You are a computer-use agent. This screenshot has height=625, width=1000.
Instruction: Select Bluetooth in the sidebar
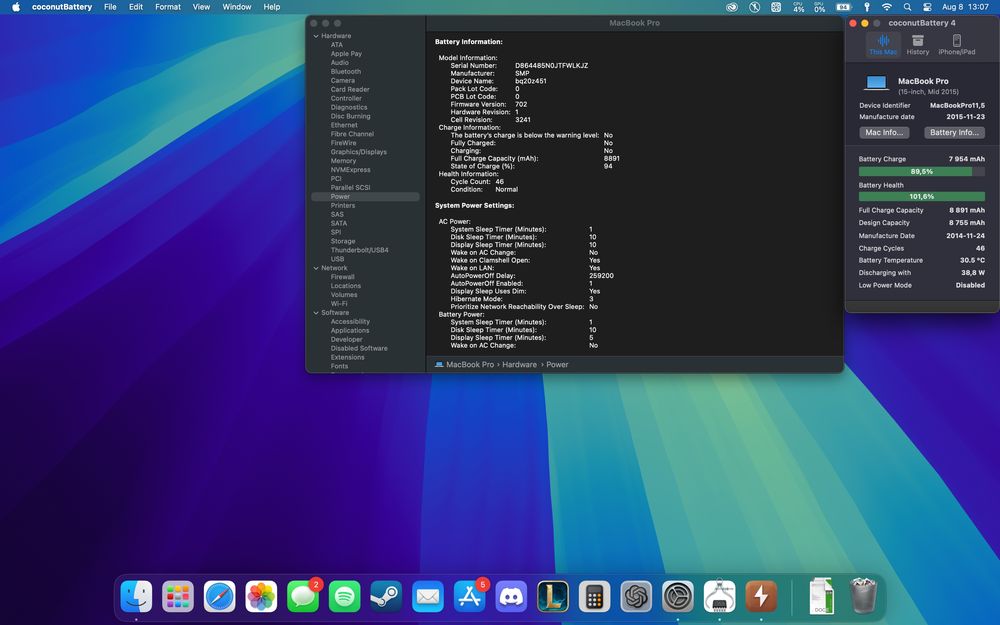click(x=346, y=71)
